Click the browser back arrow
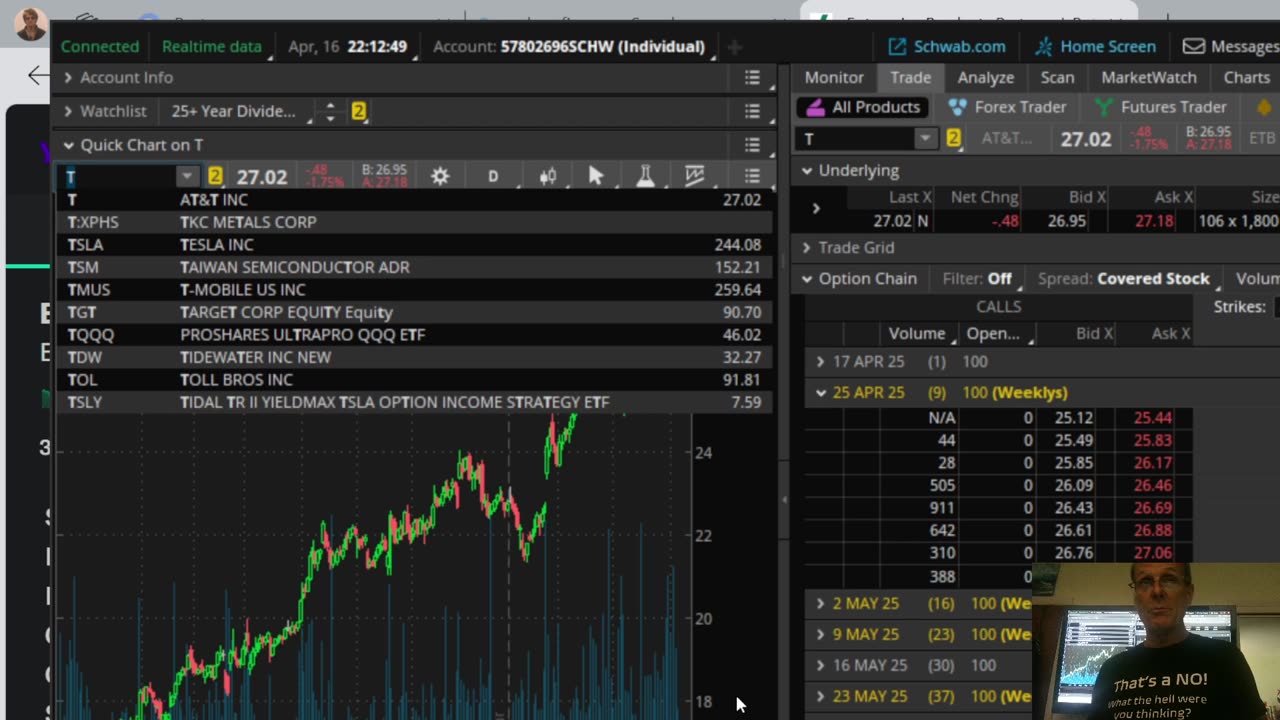 37,75
